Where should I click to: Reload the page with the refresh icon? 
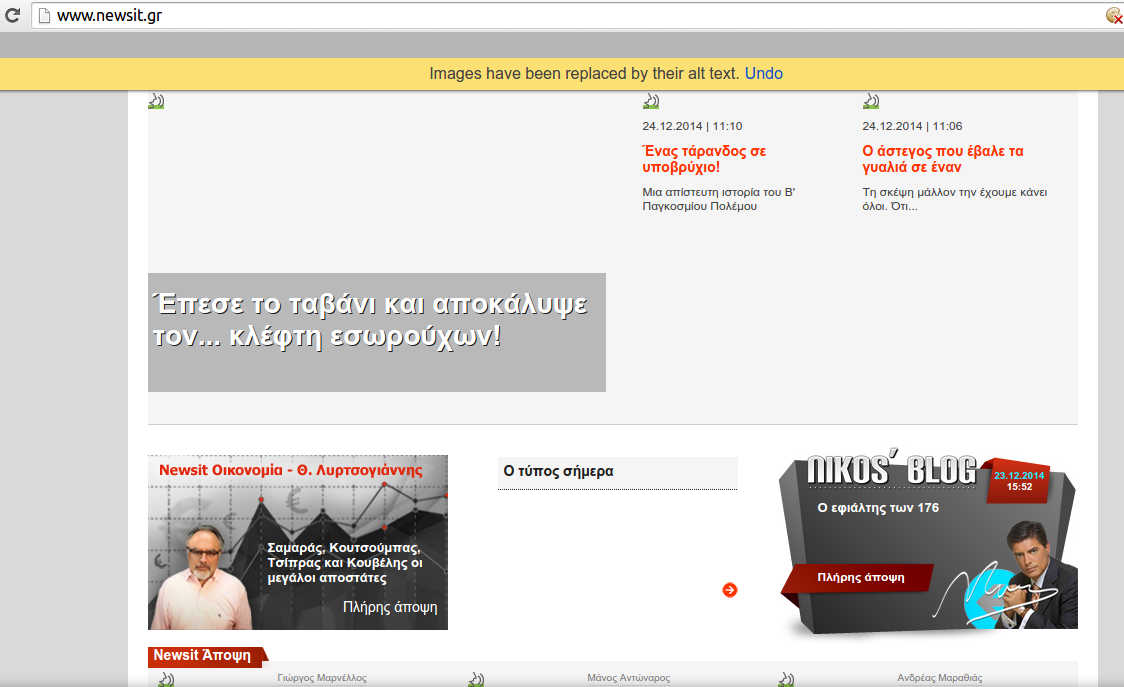(12, 15)
